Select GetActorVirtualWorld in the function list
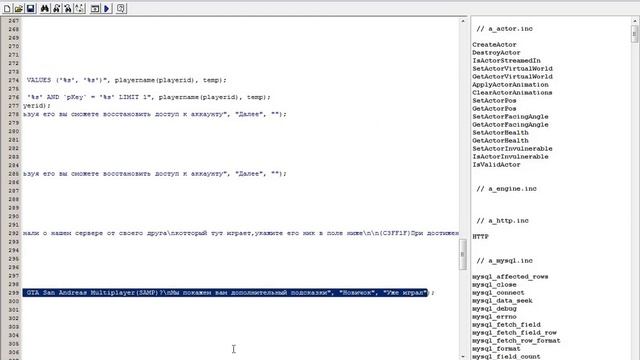This screenshot has width=640, height=360. point(512,76)
